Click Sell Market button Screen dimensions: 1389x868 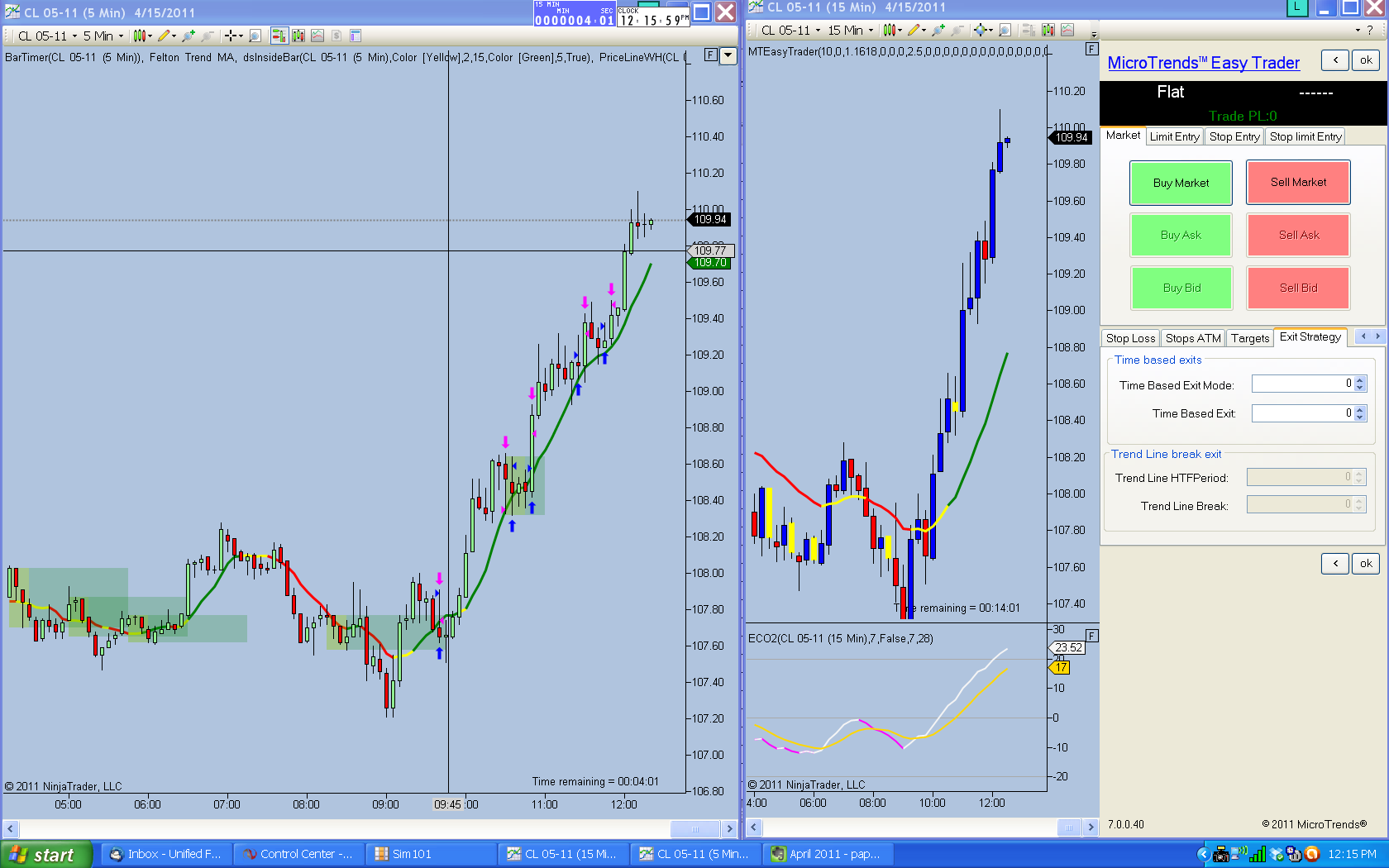coord(1298,182)
